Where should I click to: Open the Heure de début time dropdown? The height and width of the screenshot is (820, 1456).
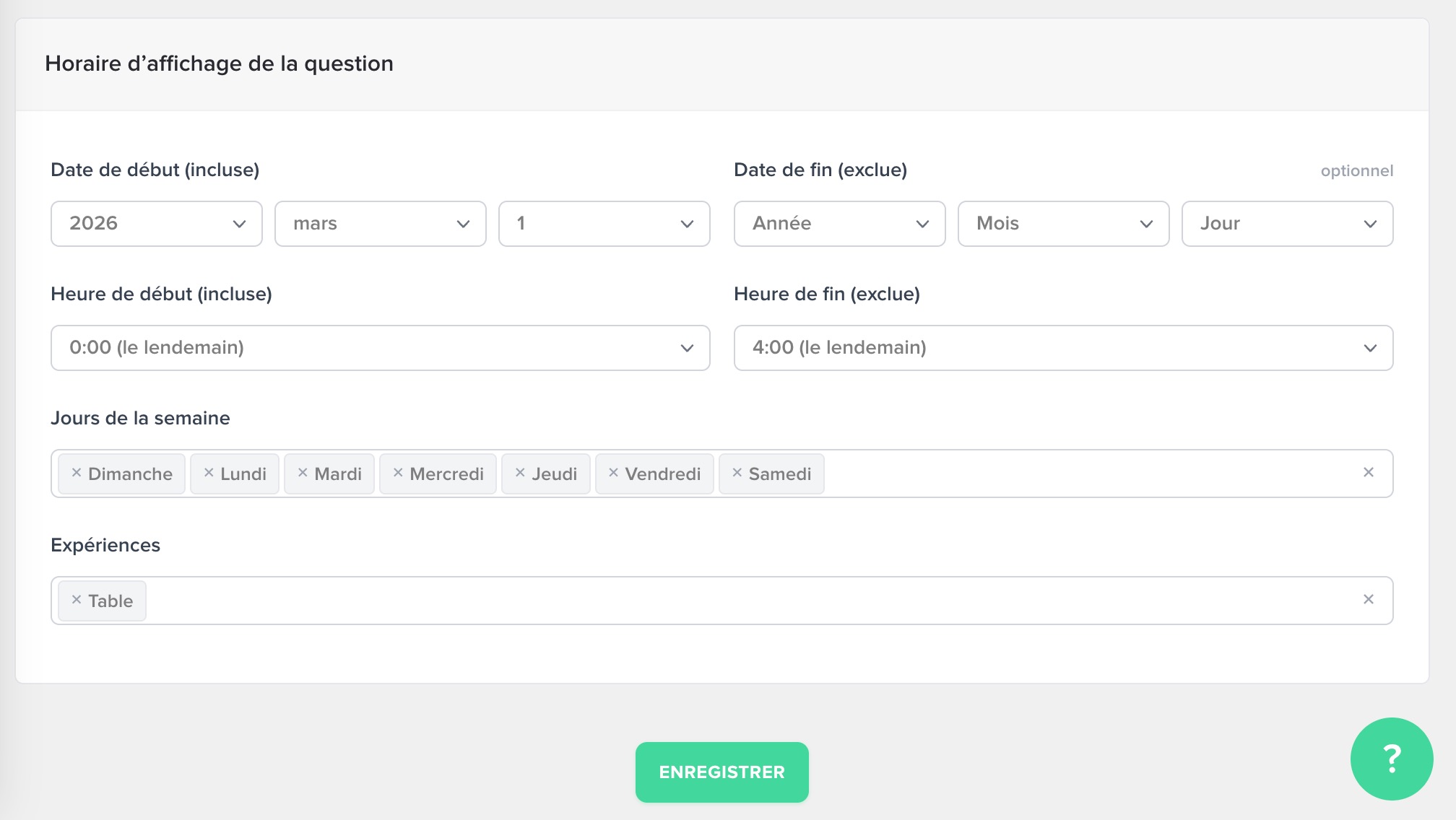click(x=381, y=348)
